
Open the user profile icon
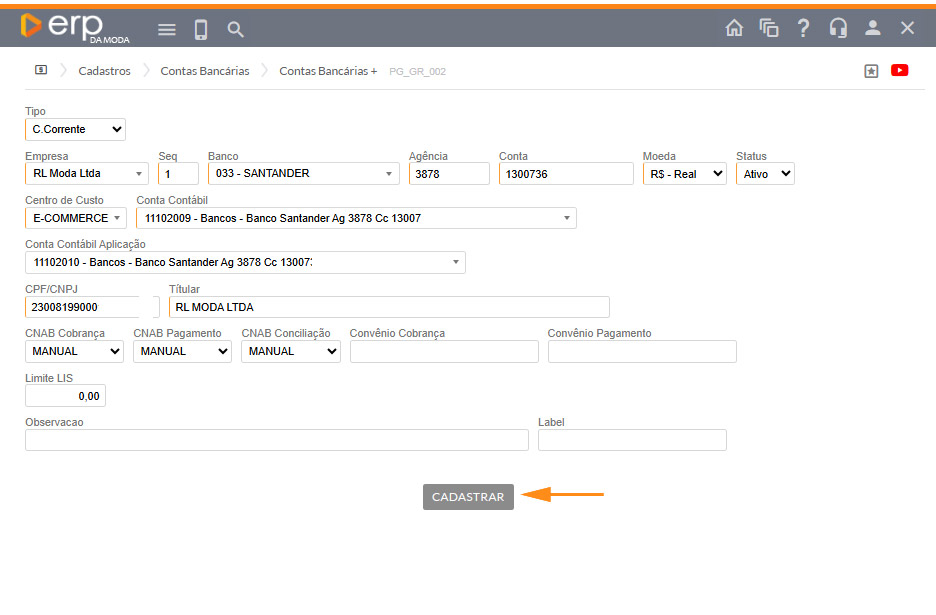pos(873,28)
